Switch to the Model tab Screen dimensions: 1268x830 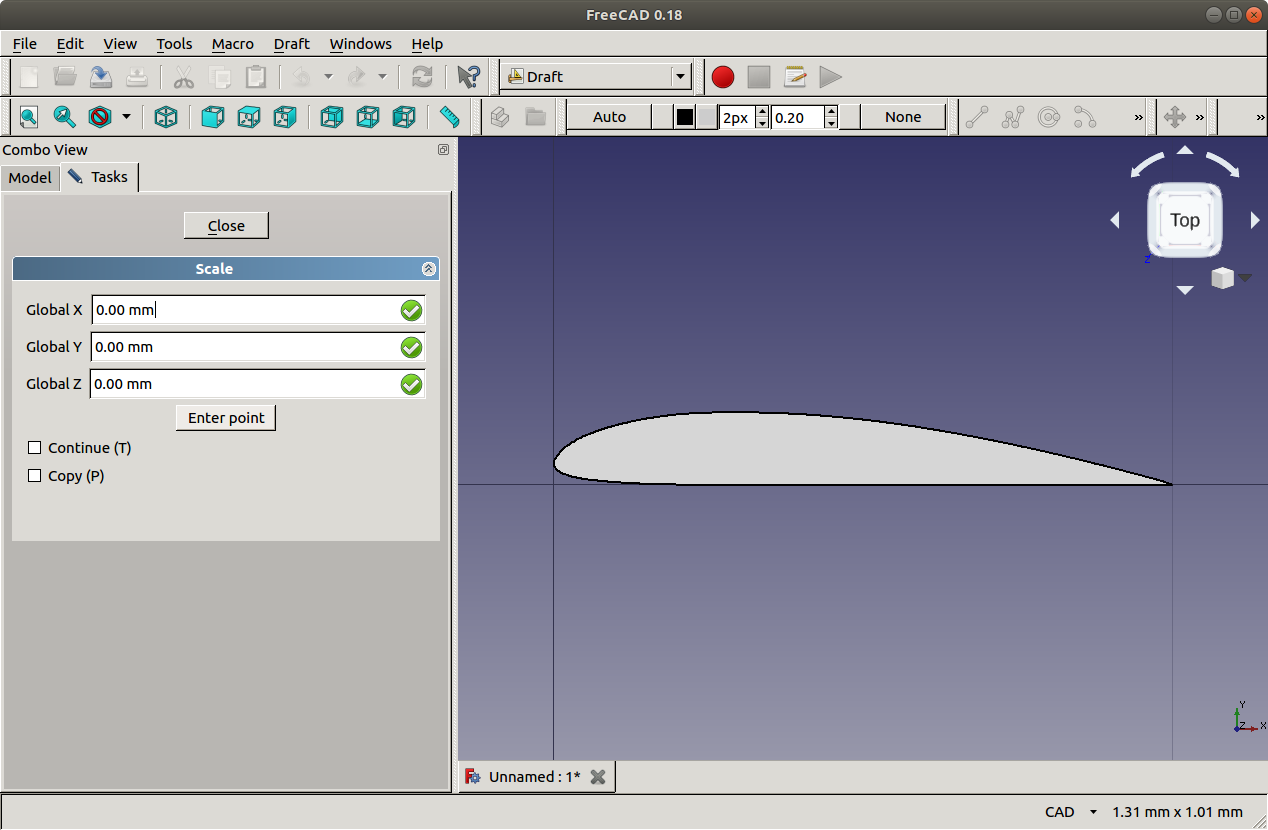(30, 178)
